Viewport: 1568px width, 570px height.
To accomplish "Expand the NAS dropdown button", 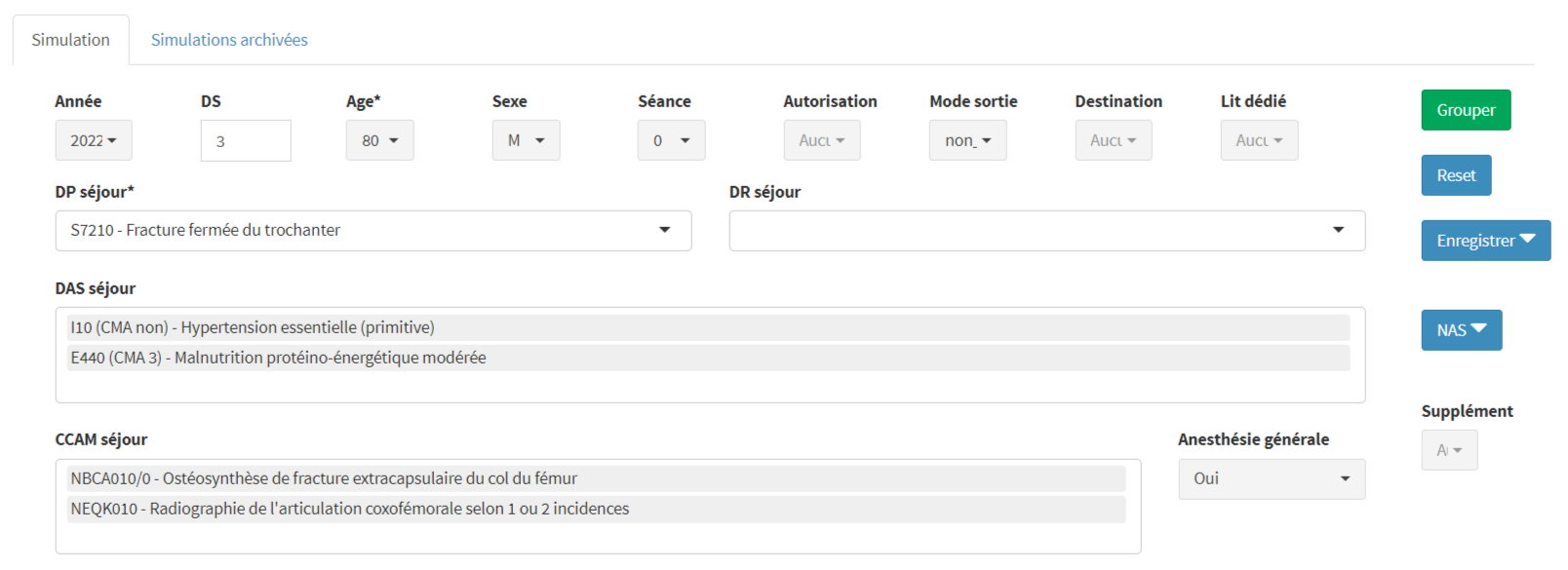I will coord(1461,330).
